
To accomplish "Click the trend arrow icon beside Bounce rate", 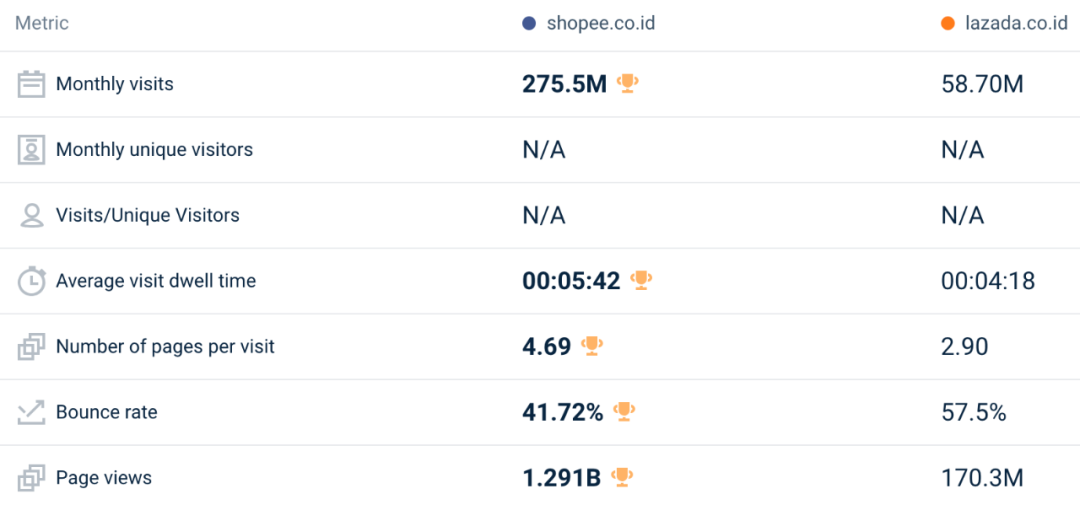I will (x=32, y=412).
